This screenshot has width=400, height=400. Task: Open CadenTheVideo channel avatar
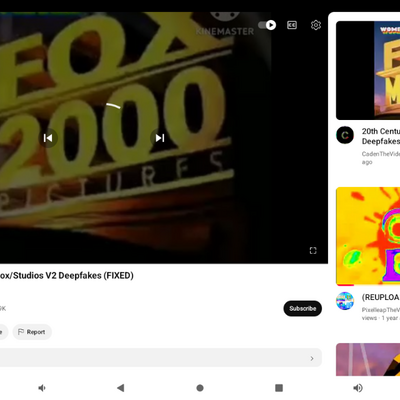[x=345, y=135]
